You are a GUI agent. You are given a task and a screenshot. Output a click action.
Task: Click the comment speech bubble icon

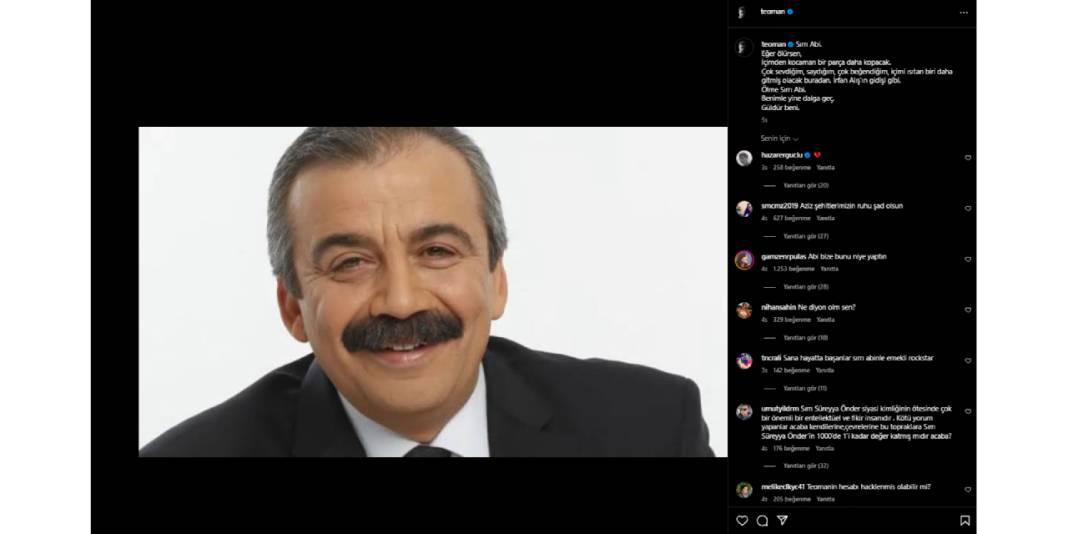pos(762,520)
